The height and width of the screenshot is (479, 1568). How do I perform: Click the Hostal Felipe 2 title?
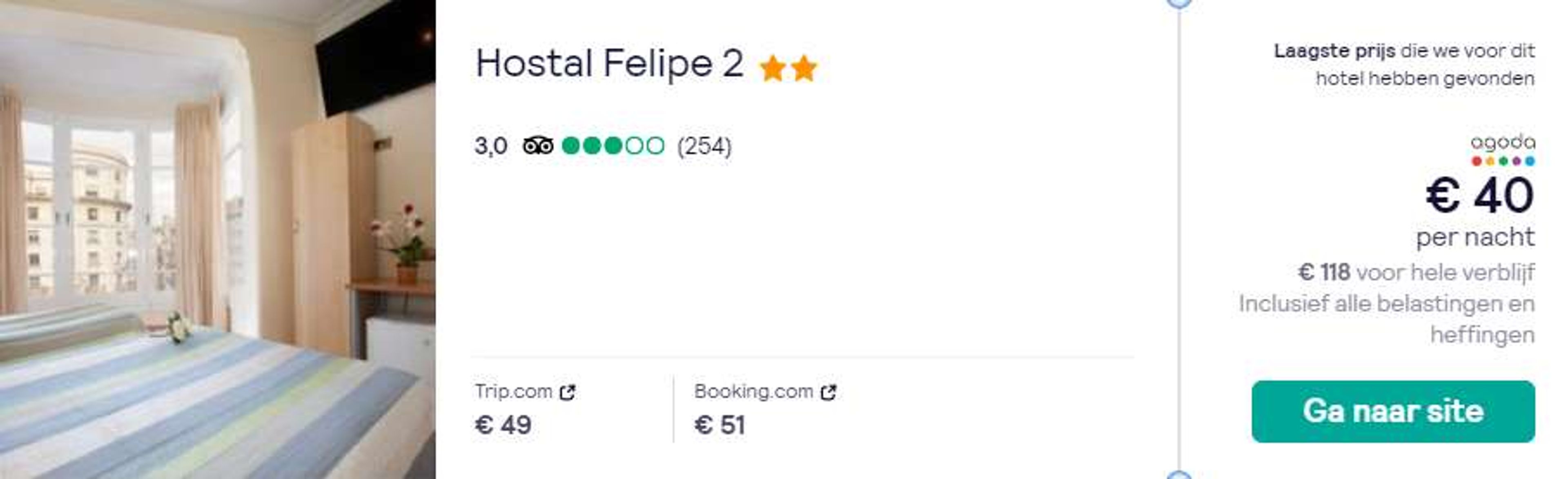pos(609,63)
